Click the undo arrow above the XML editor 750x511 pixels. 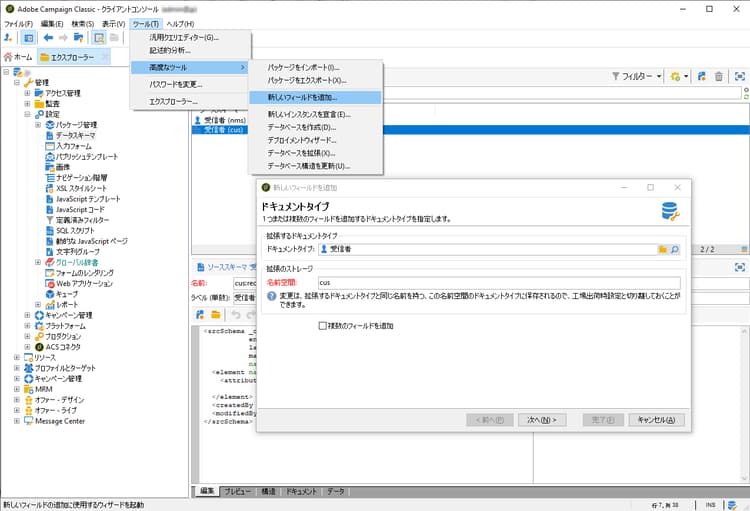click(x=236, y=314)
